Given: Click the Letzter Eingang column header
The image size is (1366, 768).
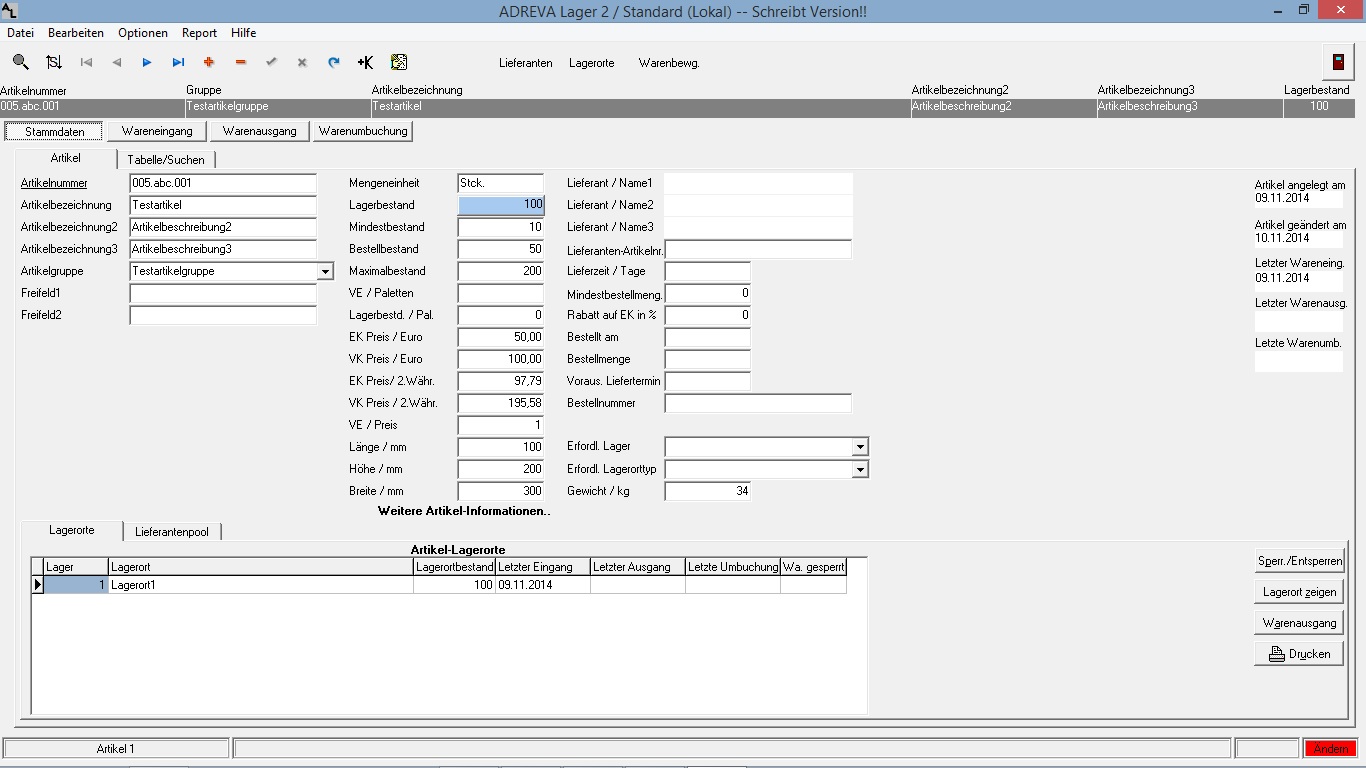Looking at the screenshot, I should pos(542,567).
